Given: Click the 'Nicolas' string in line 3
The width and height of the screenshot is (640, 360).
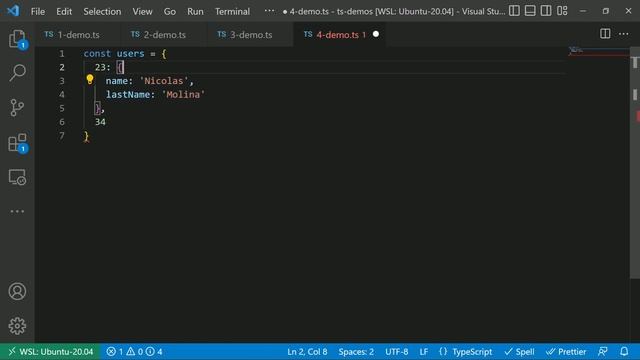Looking at the screenshot, I should [164, 81].
